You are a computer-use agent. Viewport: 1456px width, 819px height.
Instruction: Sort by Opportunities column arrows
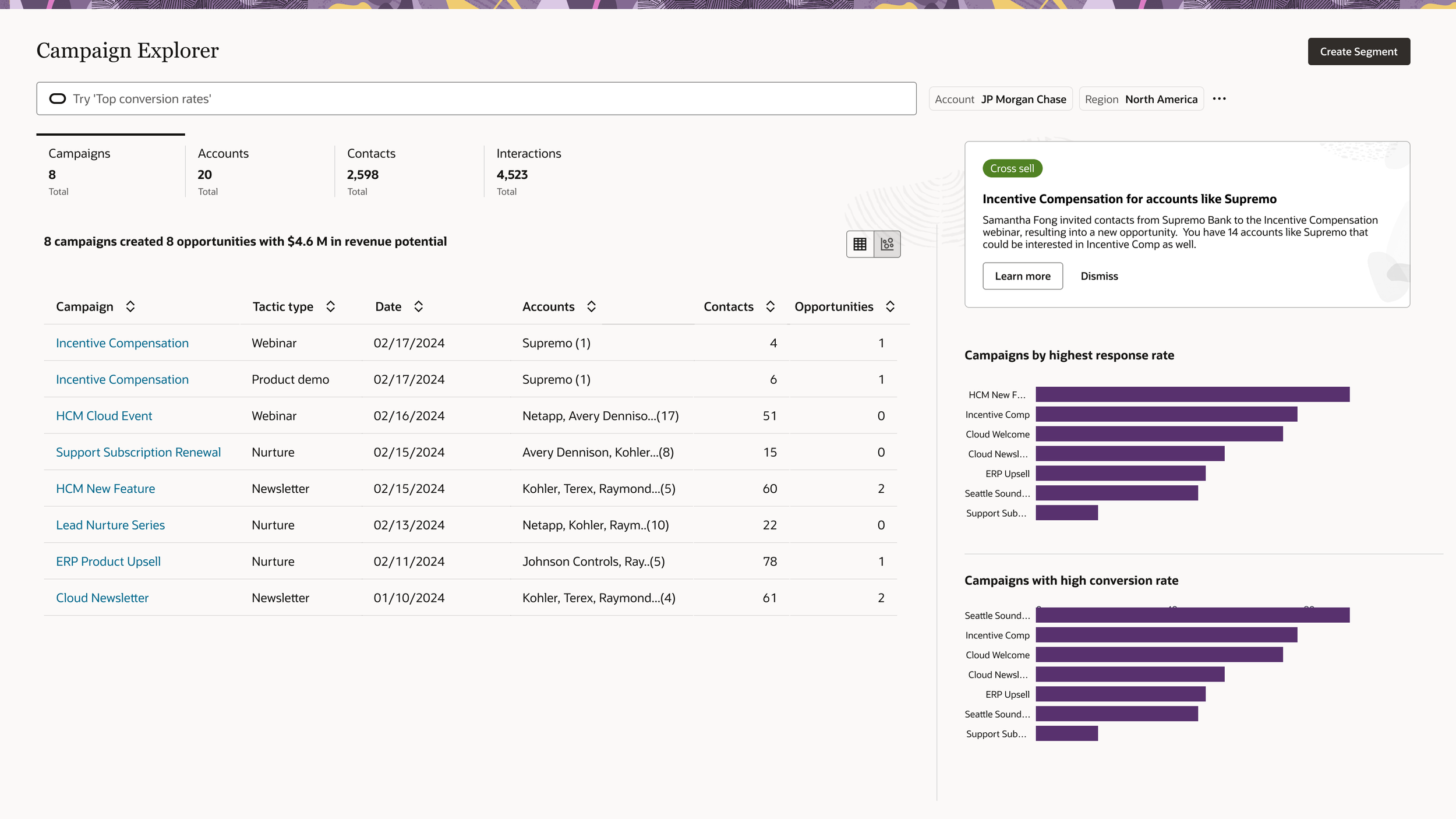point(890,306)
